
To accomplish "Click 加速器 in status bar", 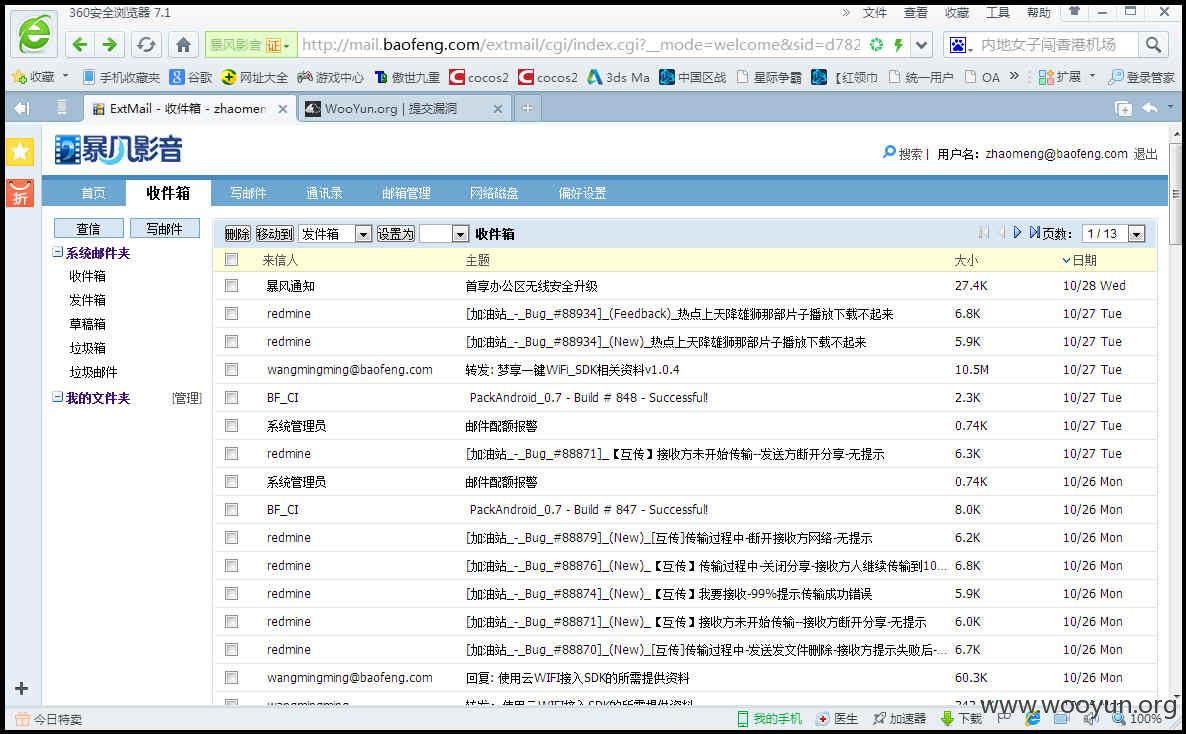I will 899,718.
